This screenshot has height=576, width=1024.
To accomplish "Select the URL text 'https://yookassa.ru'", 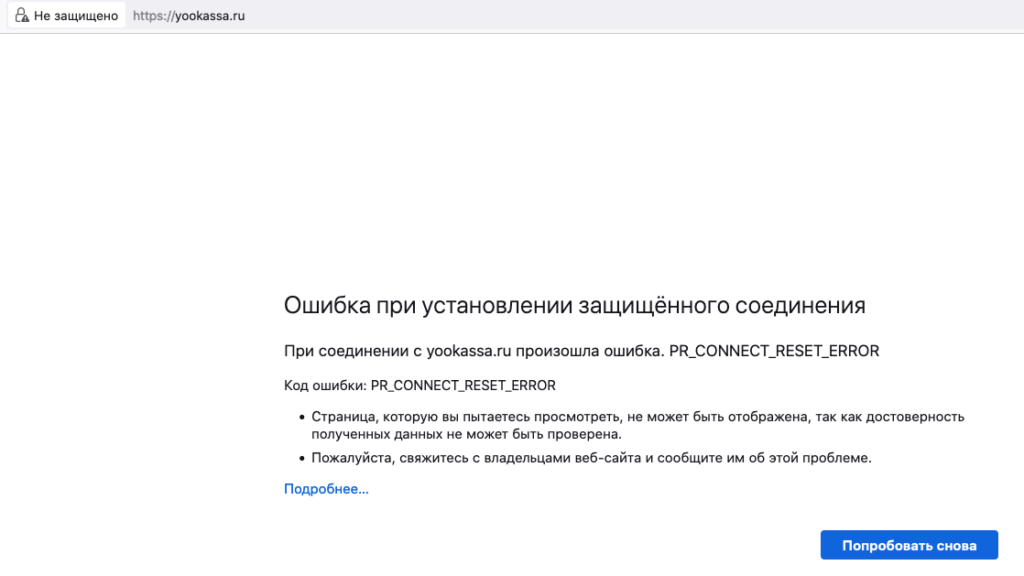I will [188, 15].
